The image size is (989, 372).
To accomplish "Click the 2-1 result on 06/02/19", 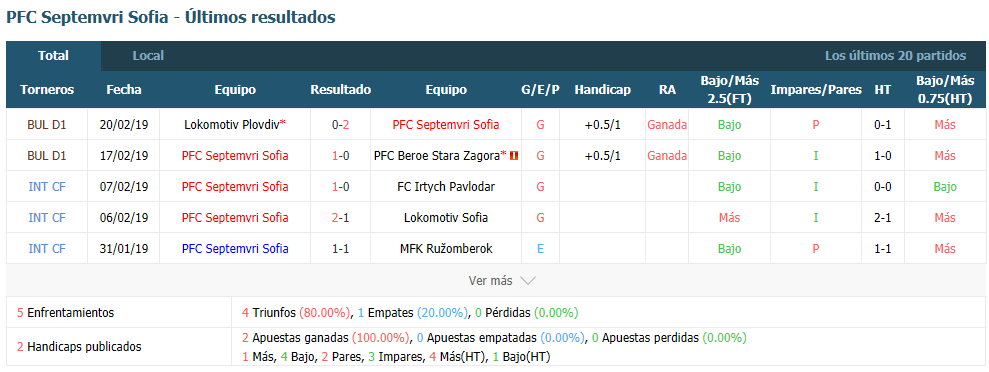I will click(341, 218).
